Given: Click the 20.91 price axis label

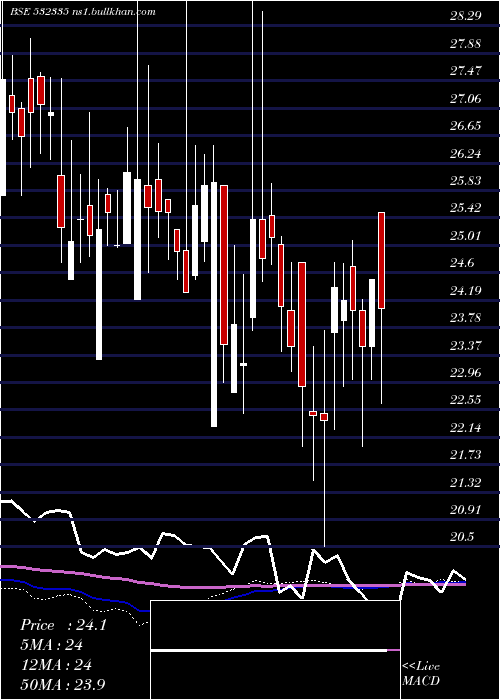Looking at the screenshot, I should point(466,510).
